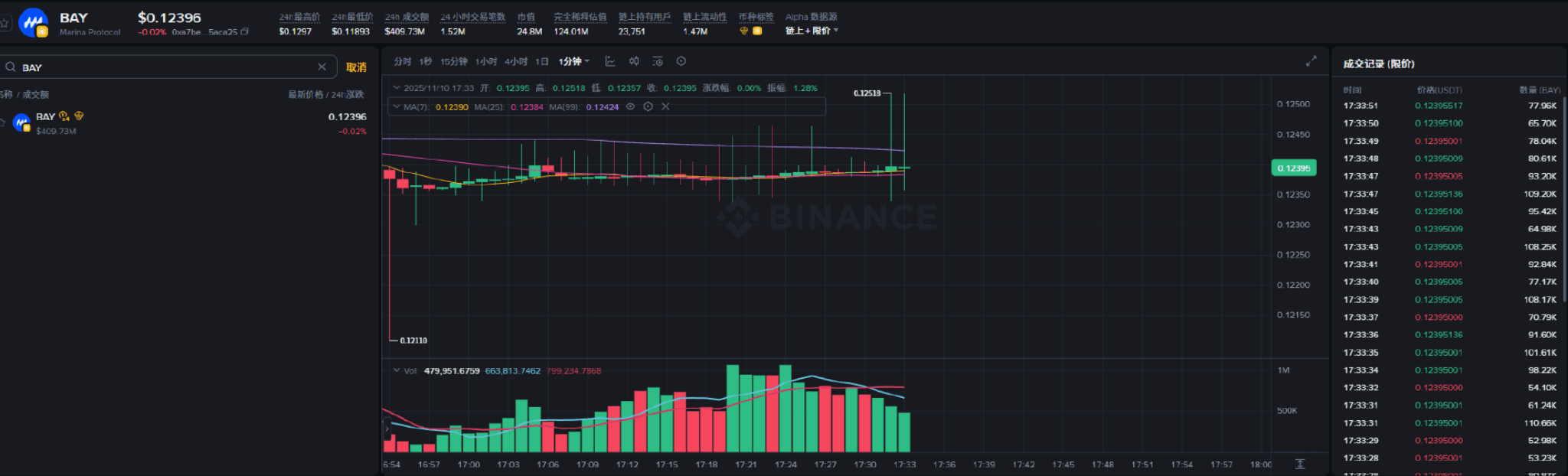The image size is (1568, 476).
Task: Click the scroll-to-latest icon at chart bottom right
Action: pos(1299,464)
